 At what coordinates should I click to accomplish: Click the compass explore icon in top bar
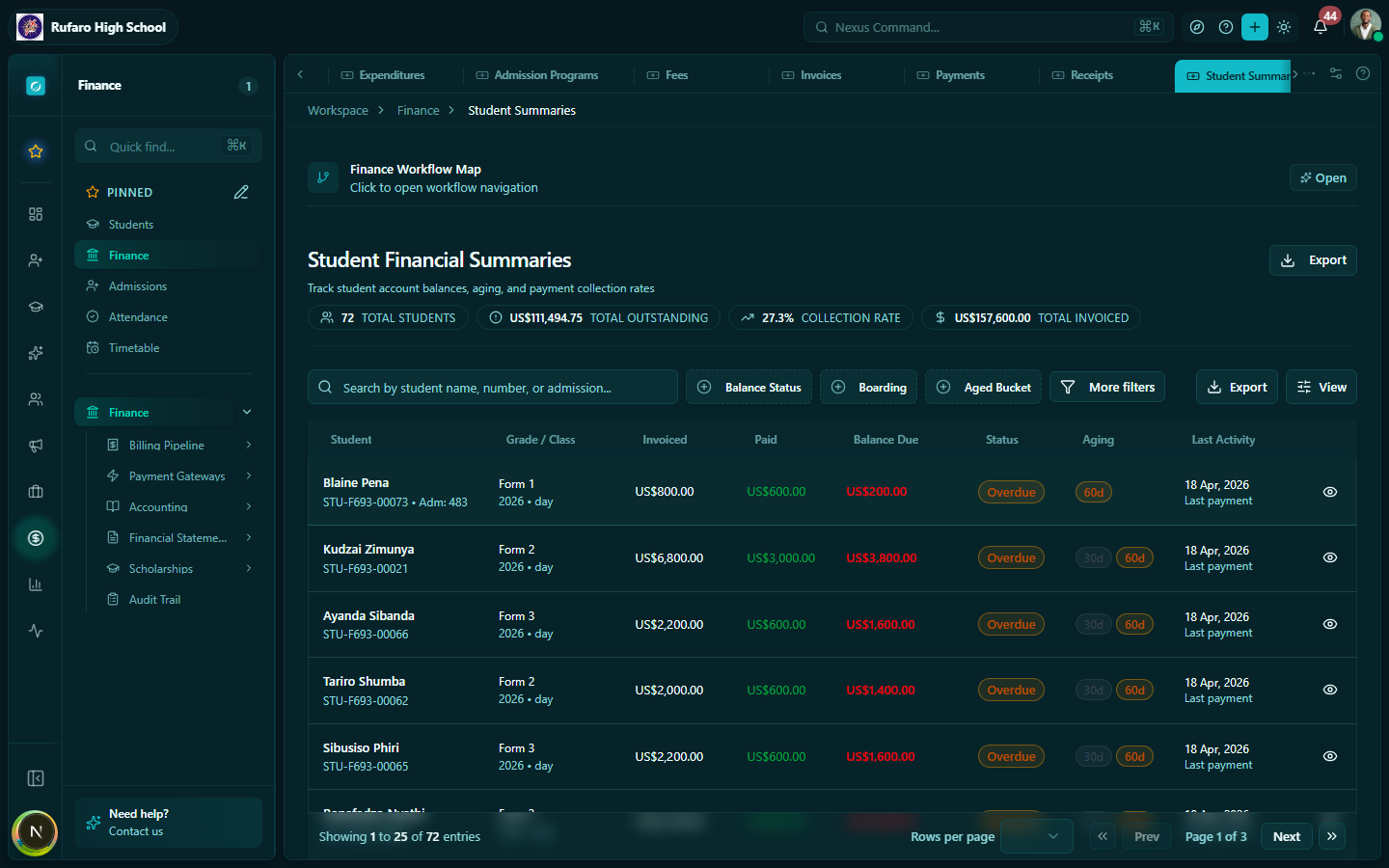(x=1197, y=27)
